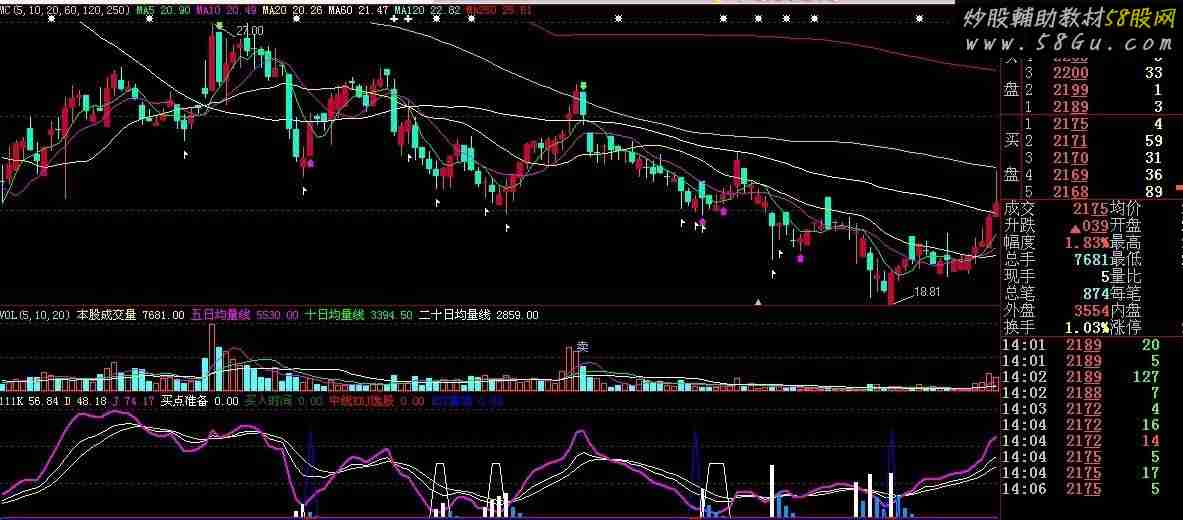1183x520 pixels.
Task: Click the 二十日均量线 2859.00 label
Action: [x=478, y=314]
